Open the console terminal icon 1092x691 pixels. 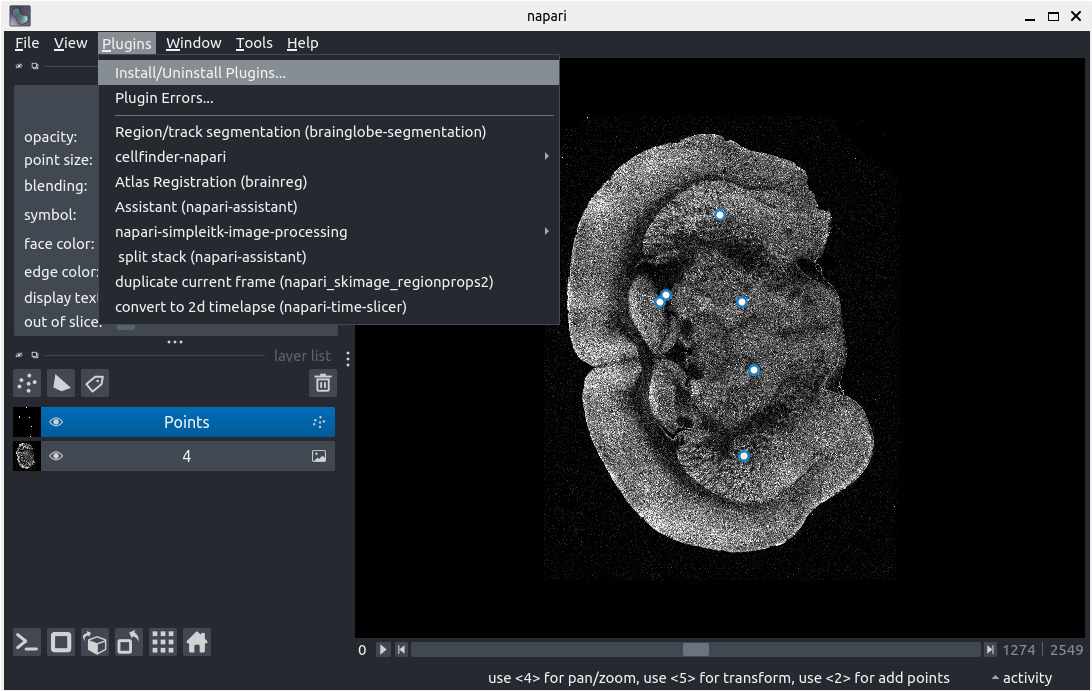tap(27, 642)
